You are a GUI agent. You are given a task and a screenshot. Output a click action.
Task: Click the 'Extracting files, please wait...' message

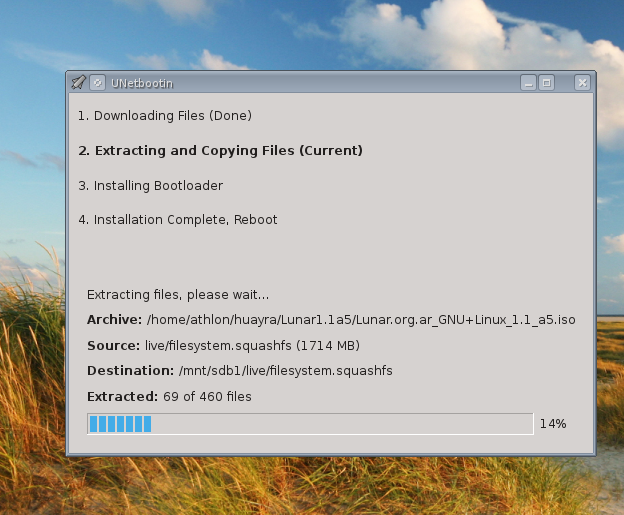(178, 295)
